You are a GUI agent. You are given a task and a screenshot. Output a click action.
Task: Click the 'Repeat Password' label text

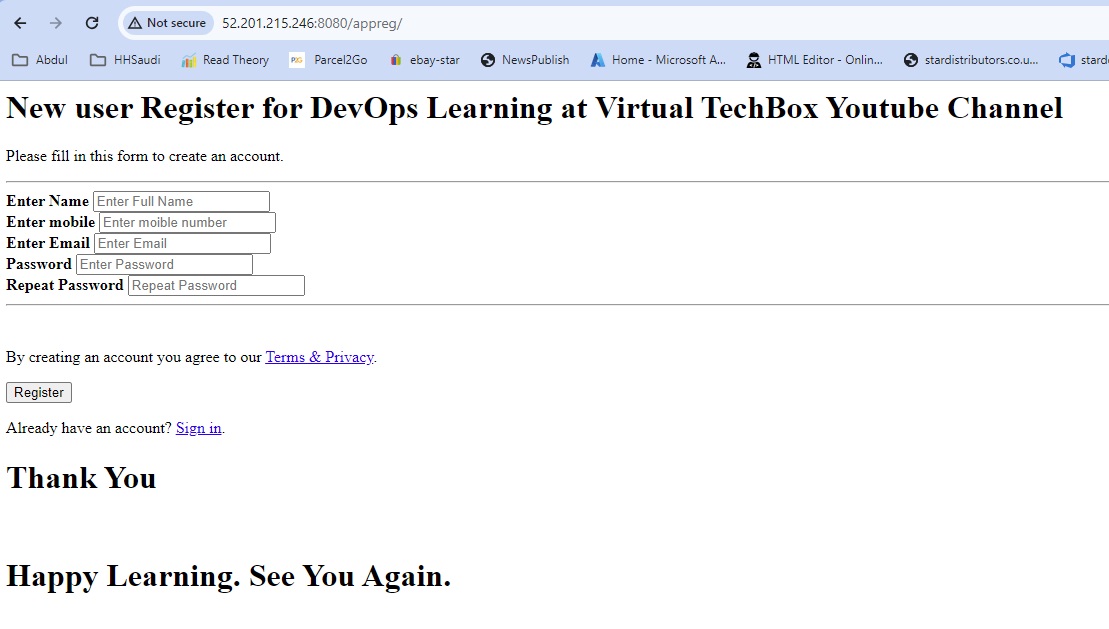65,285
